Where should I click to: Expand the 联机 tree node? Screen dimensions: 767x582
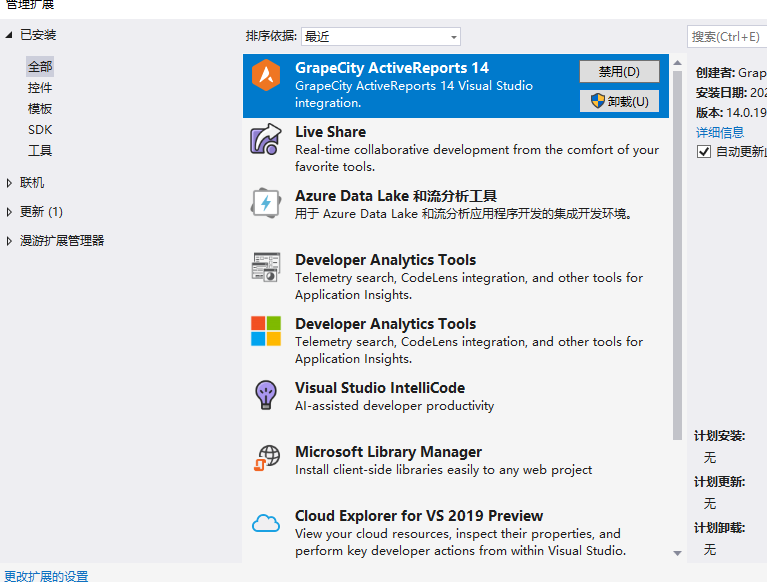[x=9, y=183]
